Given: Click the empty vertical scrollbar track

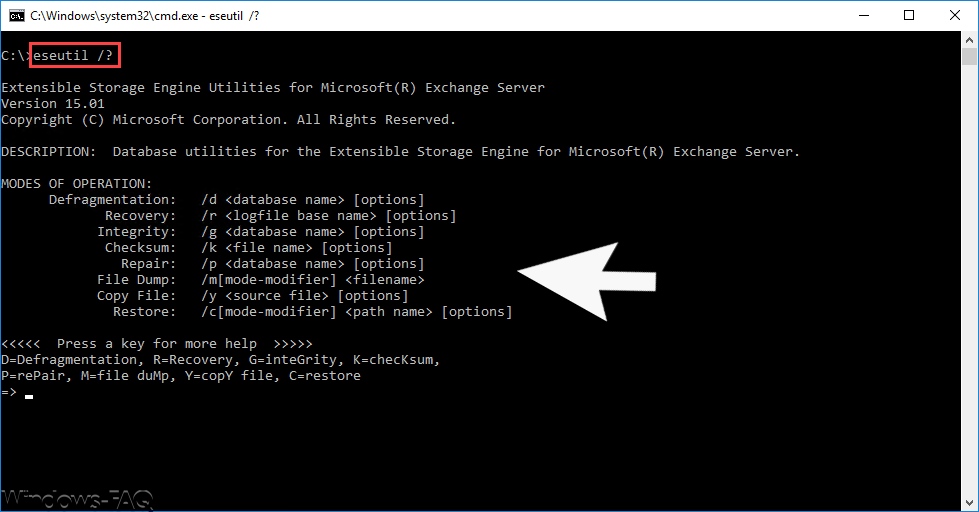Looking at the screenshot, I should (969, 280).
